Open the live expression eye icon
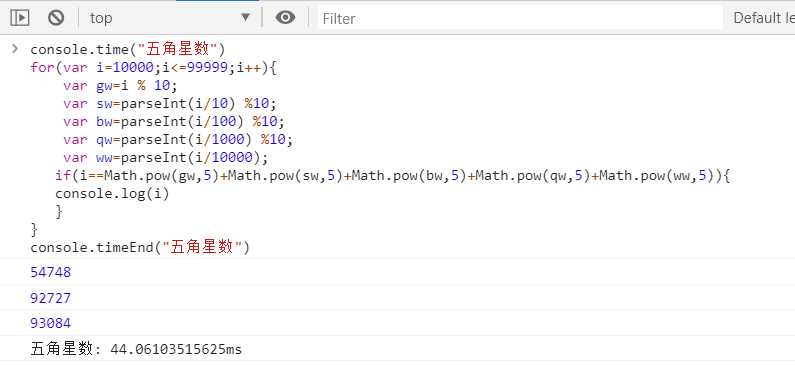This screenshot has width=795, height=367. [285, 18]
